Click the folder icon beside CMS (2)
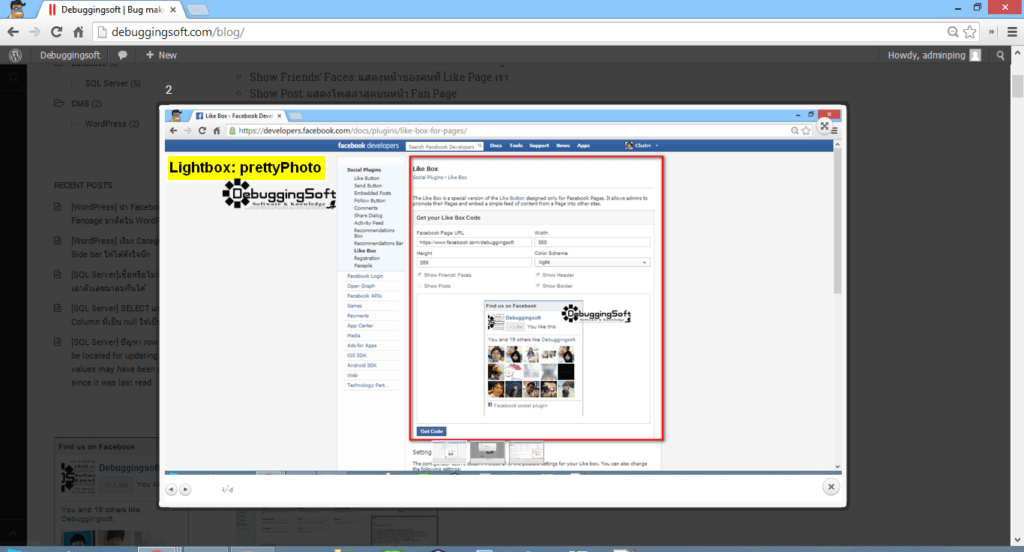Screen dimensions: 1024x552 pyautogui.click(x=59, y=103)
